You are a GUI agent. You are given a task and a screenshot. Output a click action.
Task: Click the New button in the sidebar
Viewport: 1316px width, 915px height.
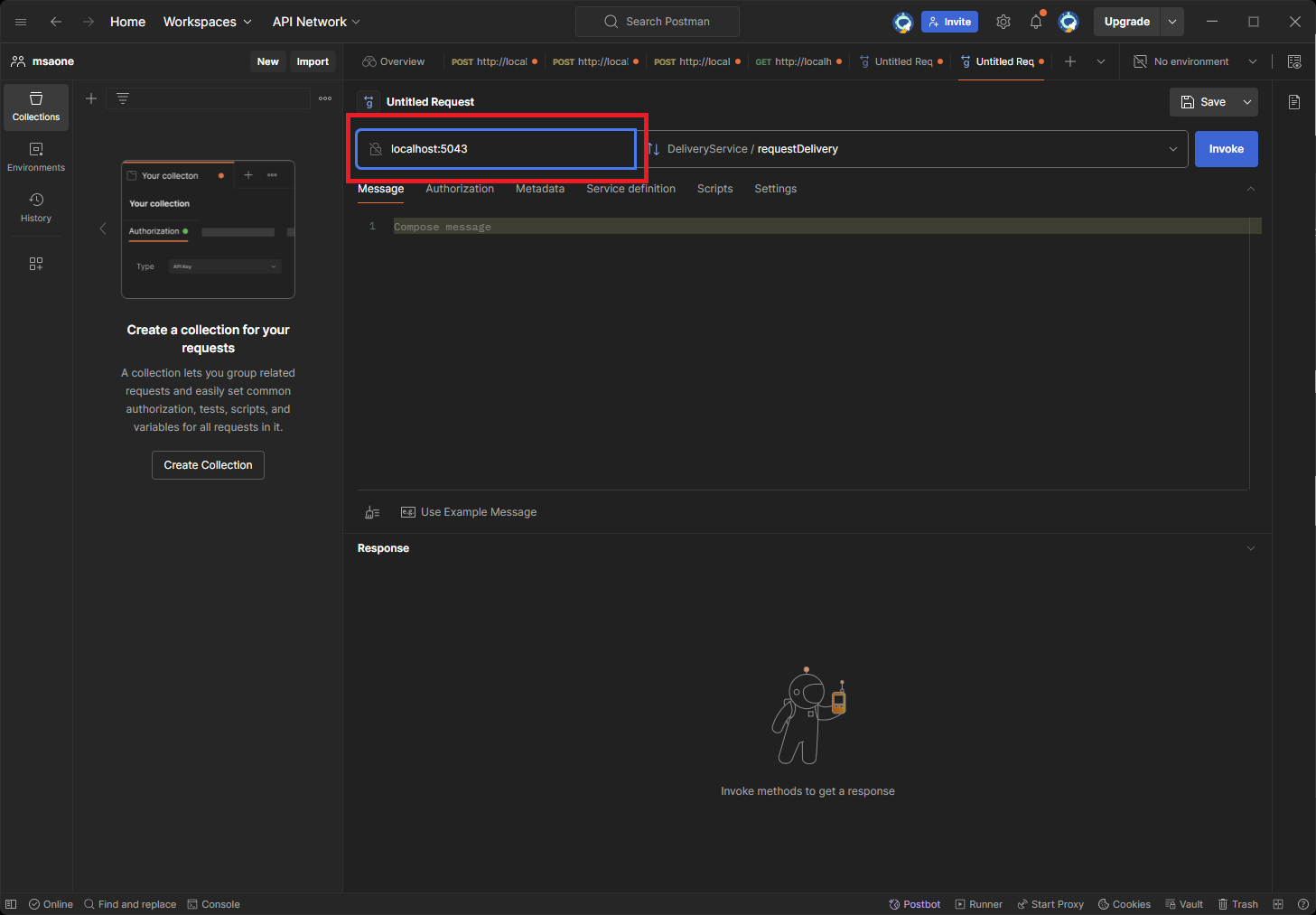[x=267, y=61]
